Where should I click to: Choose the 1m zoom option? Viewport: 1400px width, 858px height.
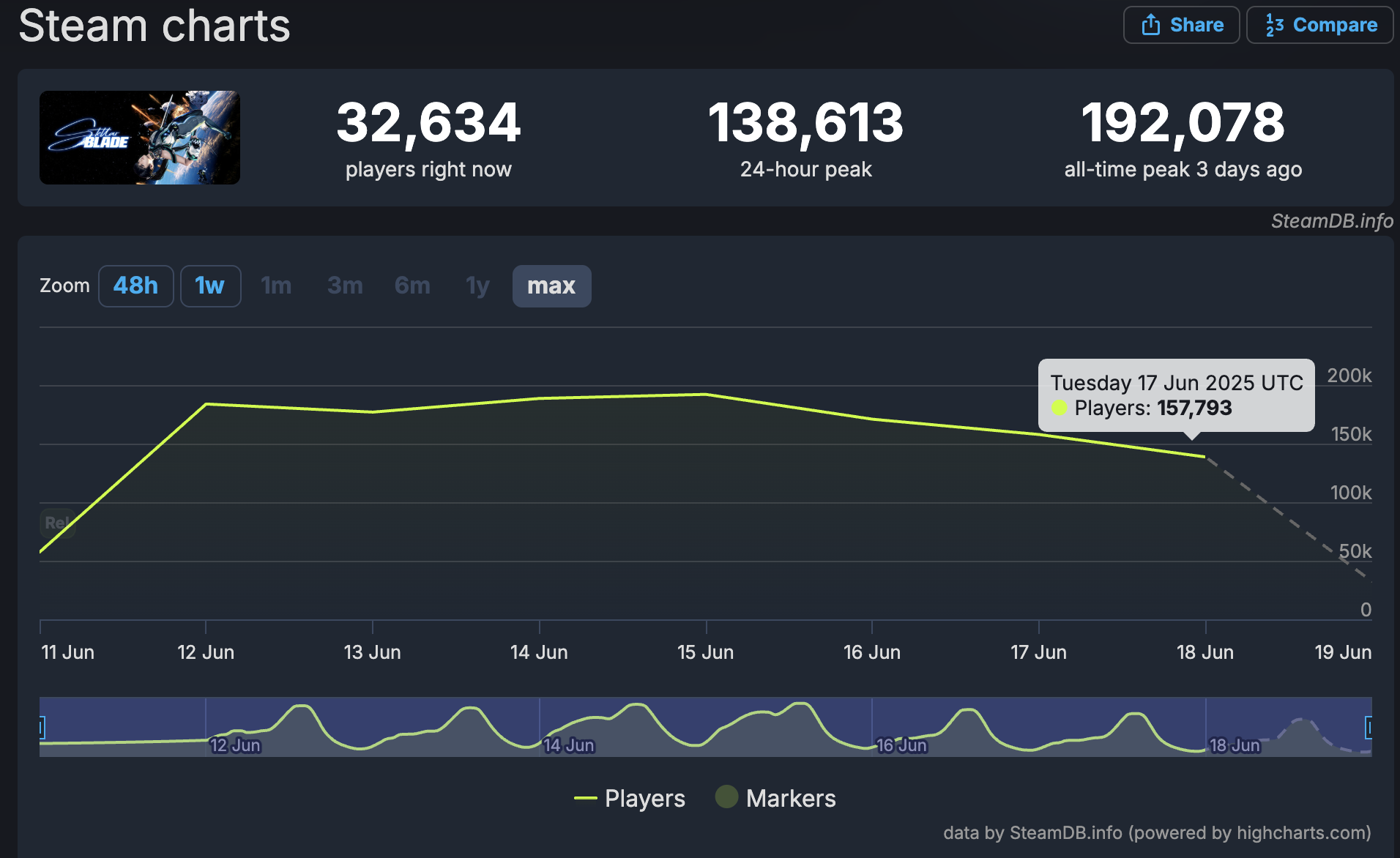(x=276, y=286)
